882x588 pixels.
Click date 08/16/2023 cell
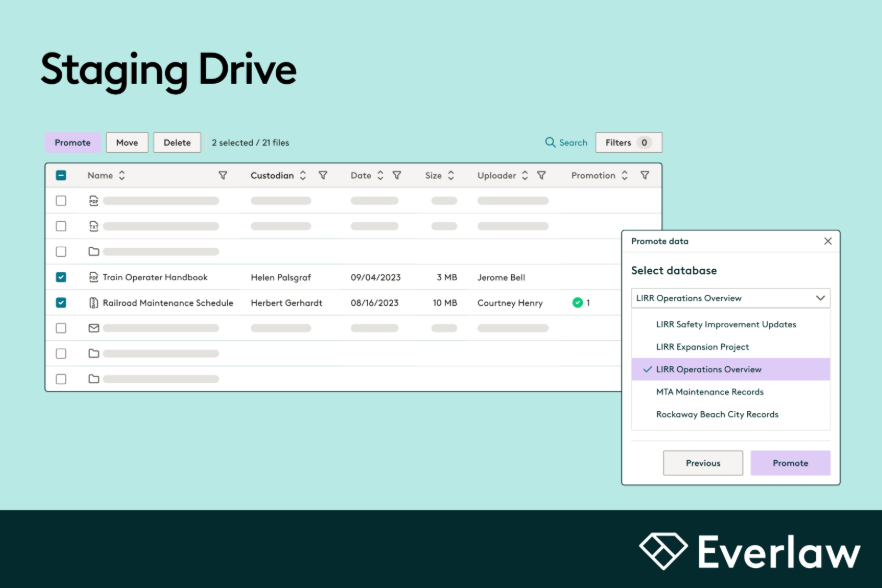375,303
